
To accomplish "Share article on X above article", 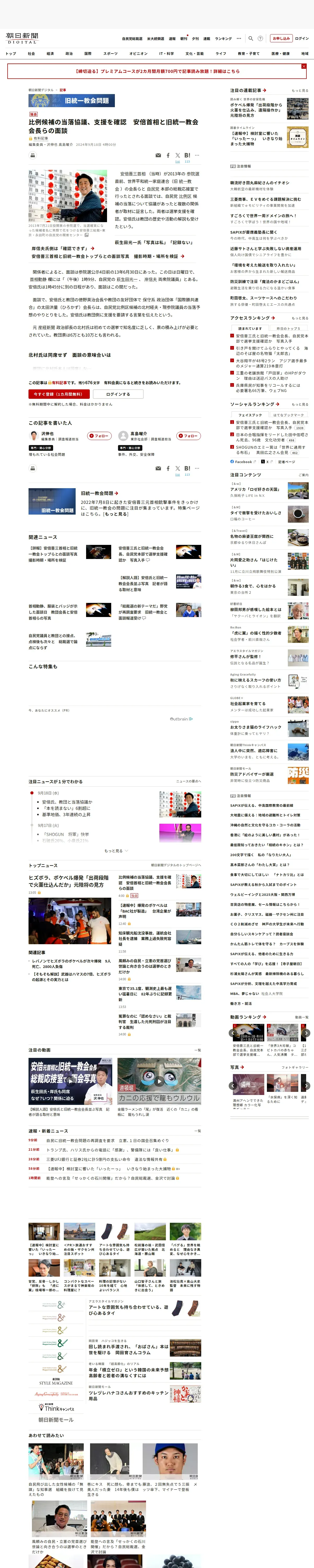I will [177, 155].
